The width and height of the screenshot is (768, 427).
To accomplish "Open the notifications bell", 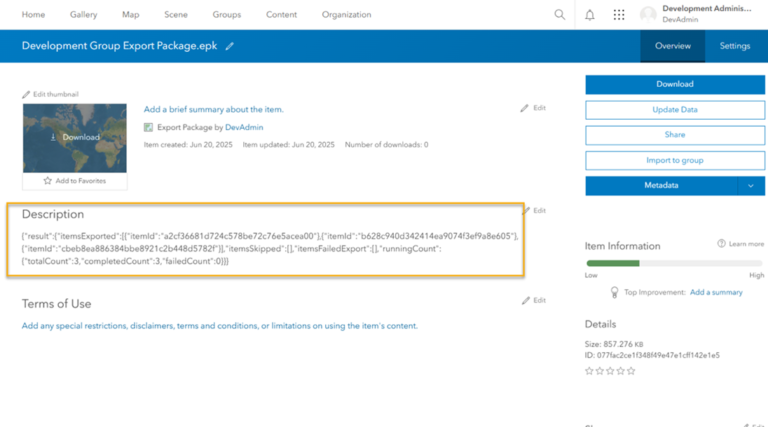I will [x=590, y=15].
